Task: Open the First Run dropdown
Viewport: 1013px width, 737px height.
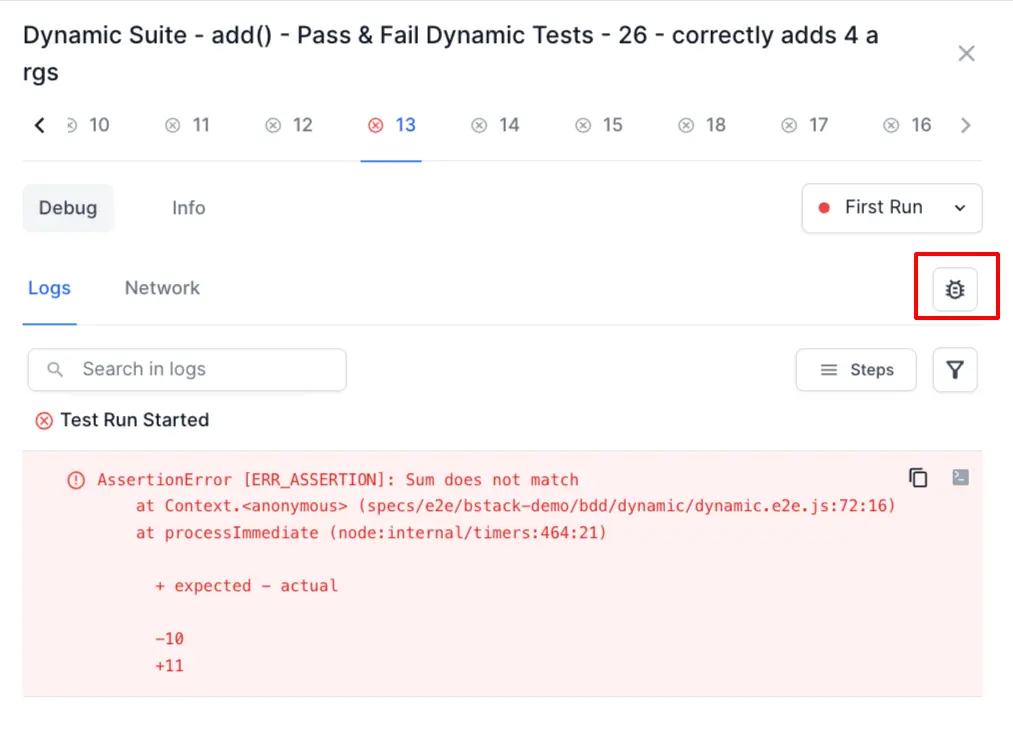Action: pos(892,208)
